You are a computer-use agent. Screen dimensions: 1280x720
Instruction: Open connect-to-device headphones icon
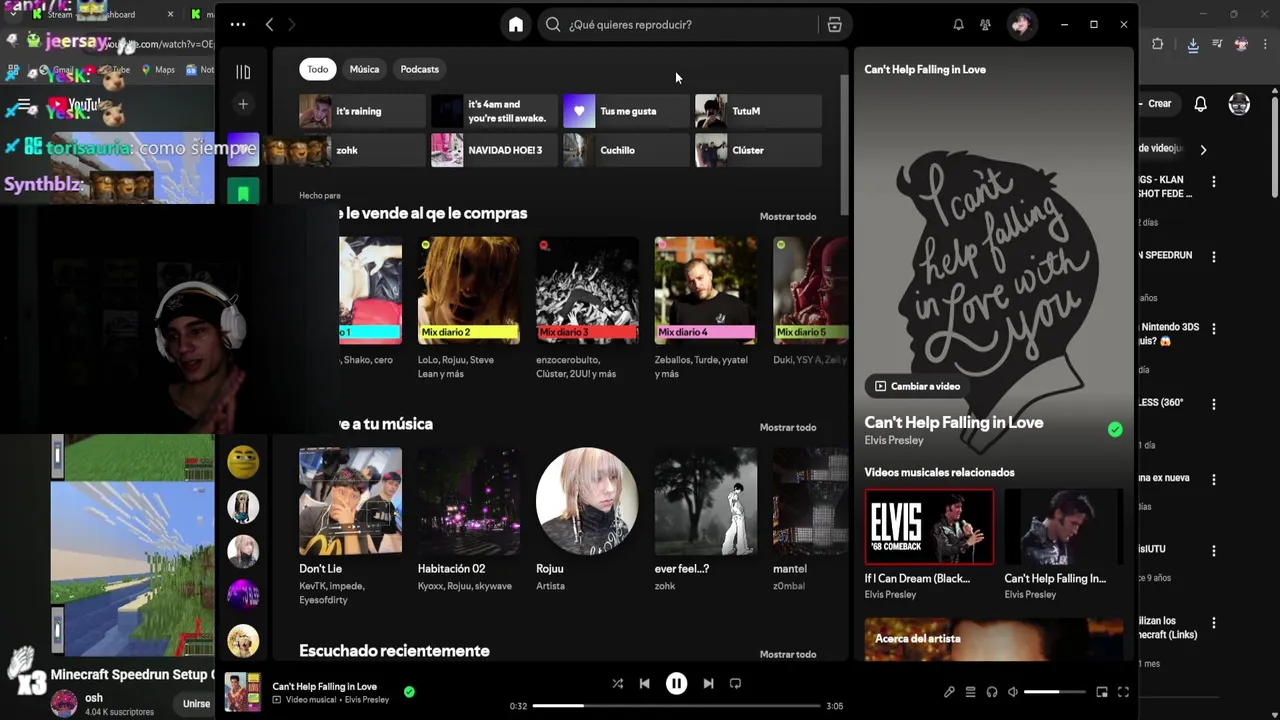pyautogui.click(x=992, y=692)
